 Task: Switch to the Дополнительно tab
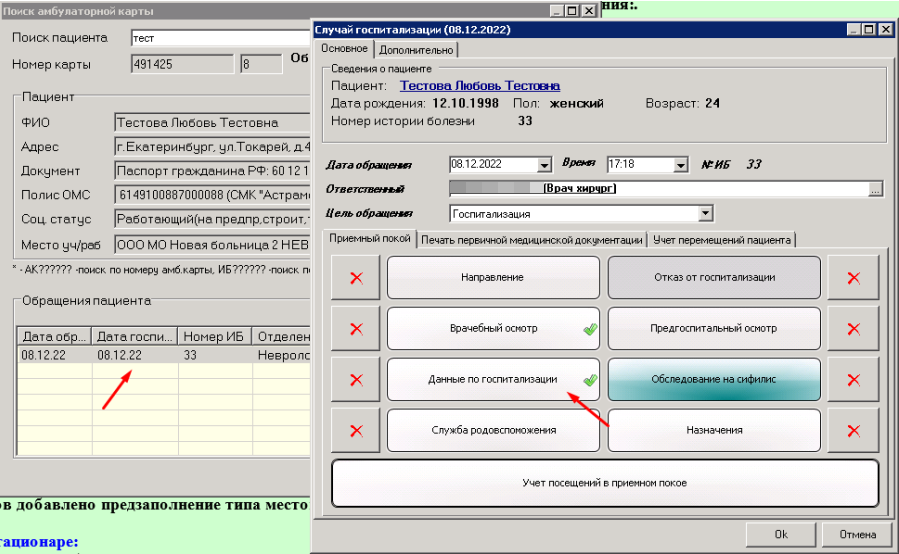[x=416, y=50]
